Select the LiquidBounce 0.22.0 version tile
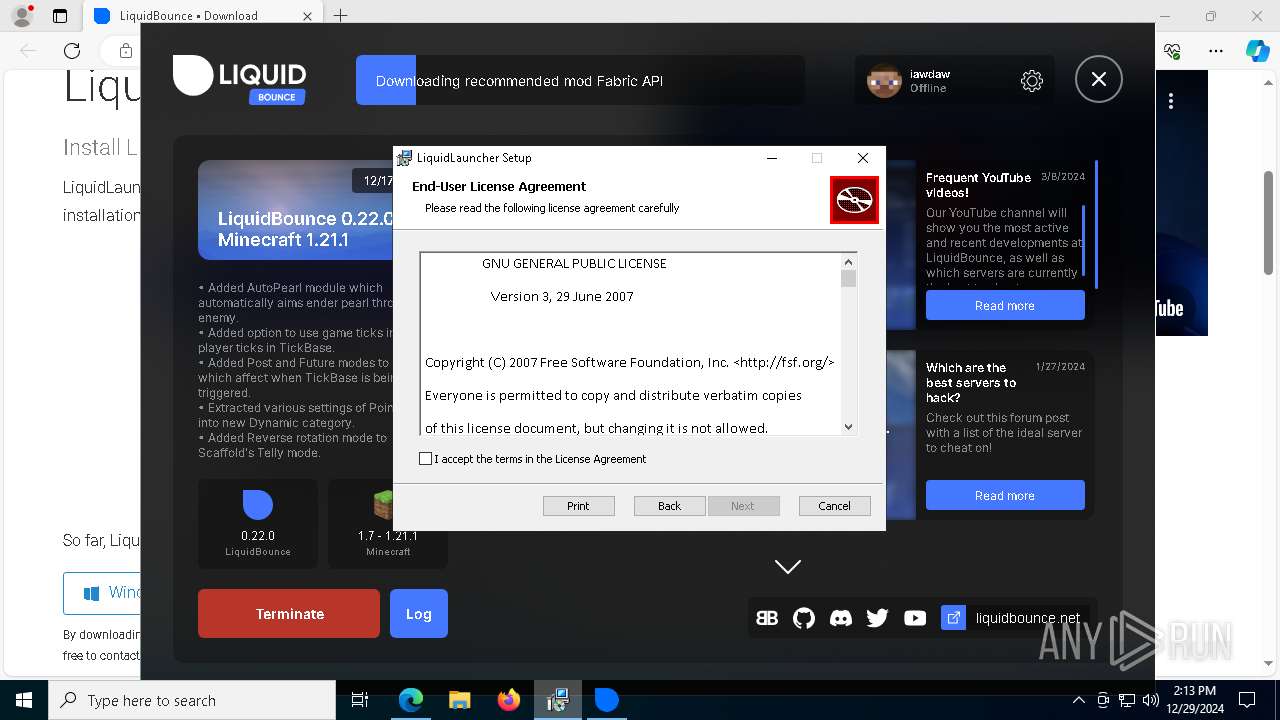This screenshot has height=720, width=1280. pos(258,524)
